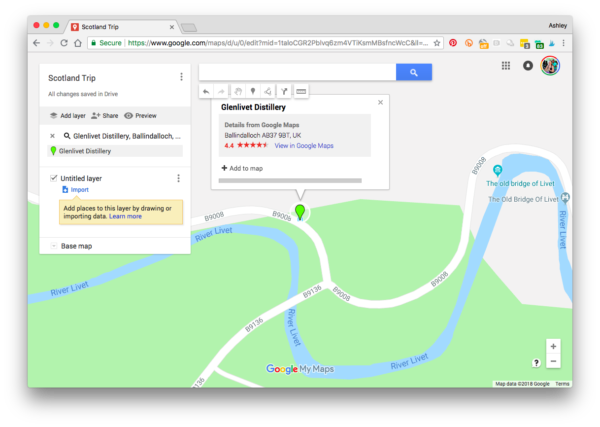Click the redo arrow in map toolbar

[221, 91]
